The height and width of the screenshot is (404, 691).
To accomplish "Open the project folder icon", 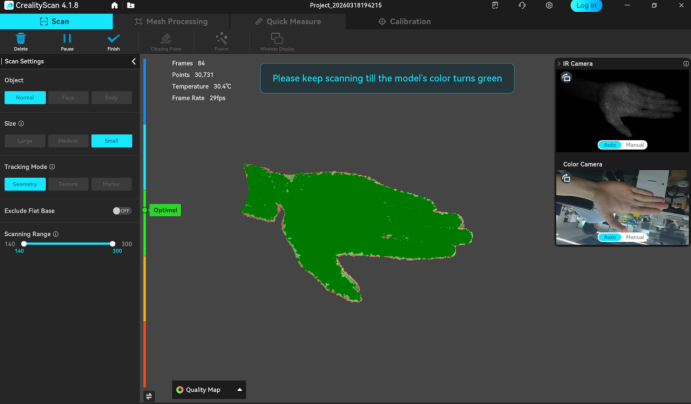I will [117, 6].
